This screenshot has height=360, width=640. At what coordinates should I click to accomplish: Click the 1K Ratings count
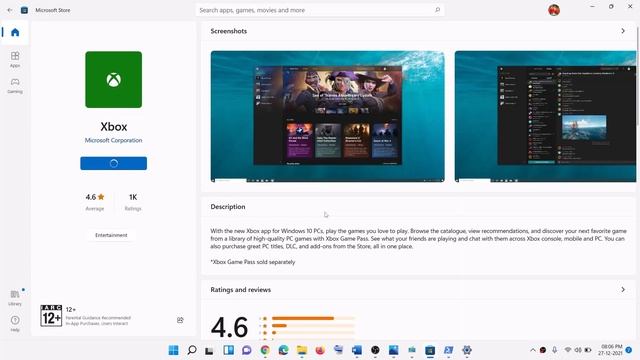point(133,202)
